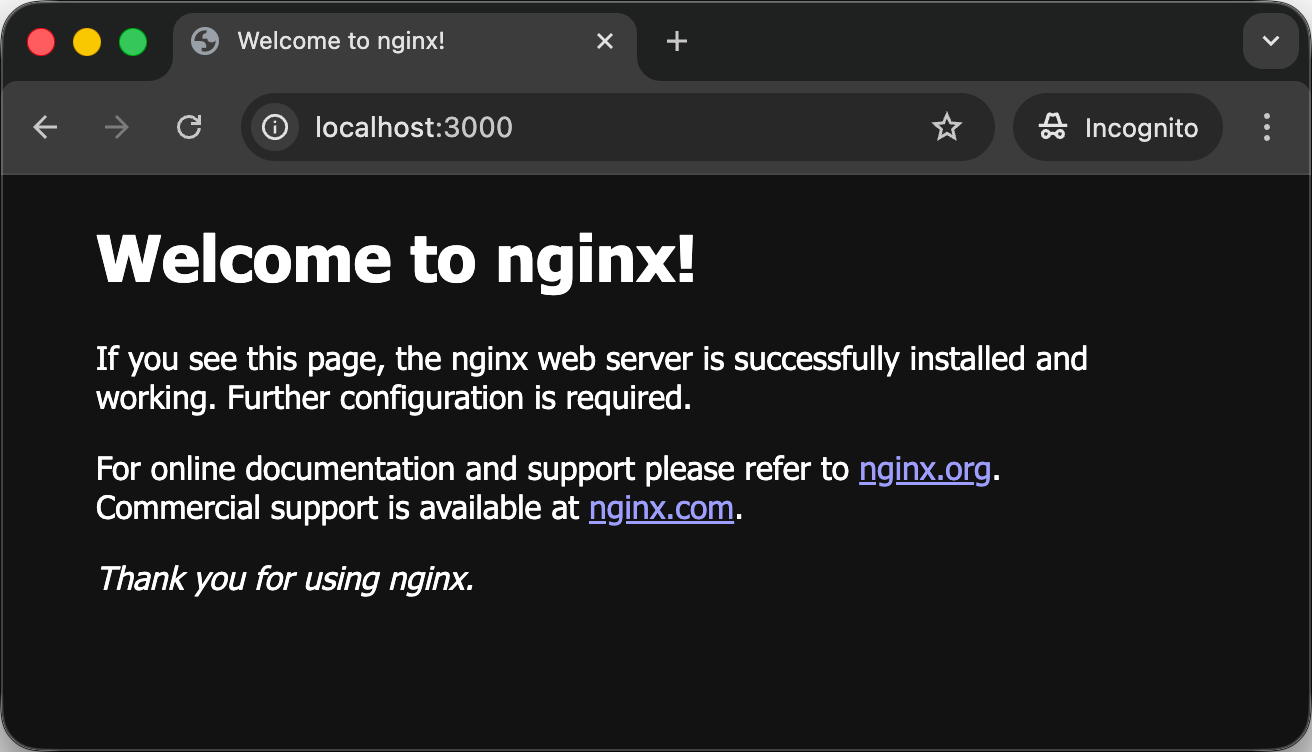
Task: Close the Welcome to nginx tab
Action: [x=605, y=41]
